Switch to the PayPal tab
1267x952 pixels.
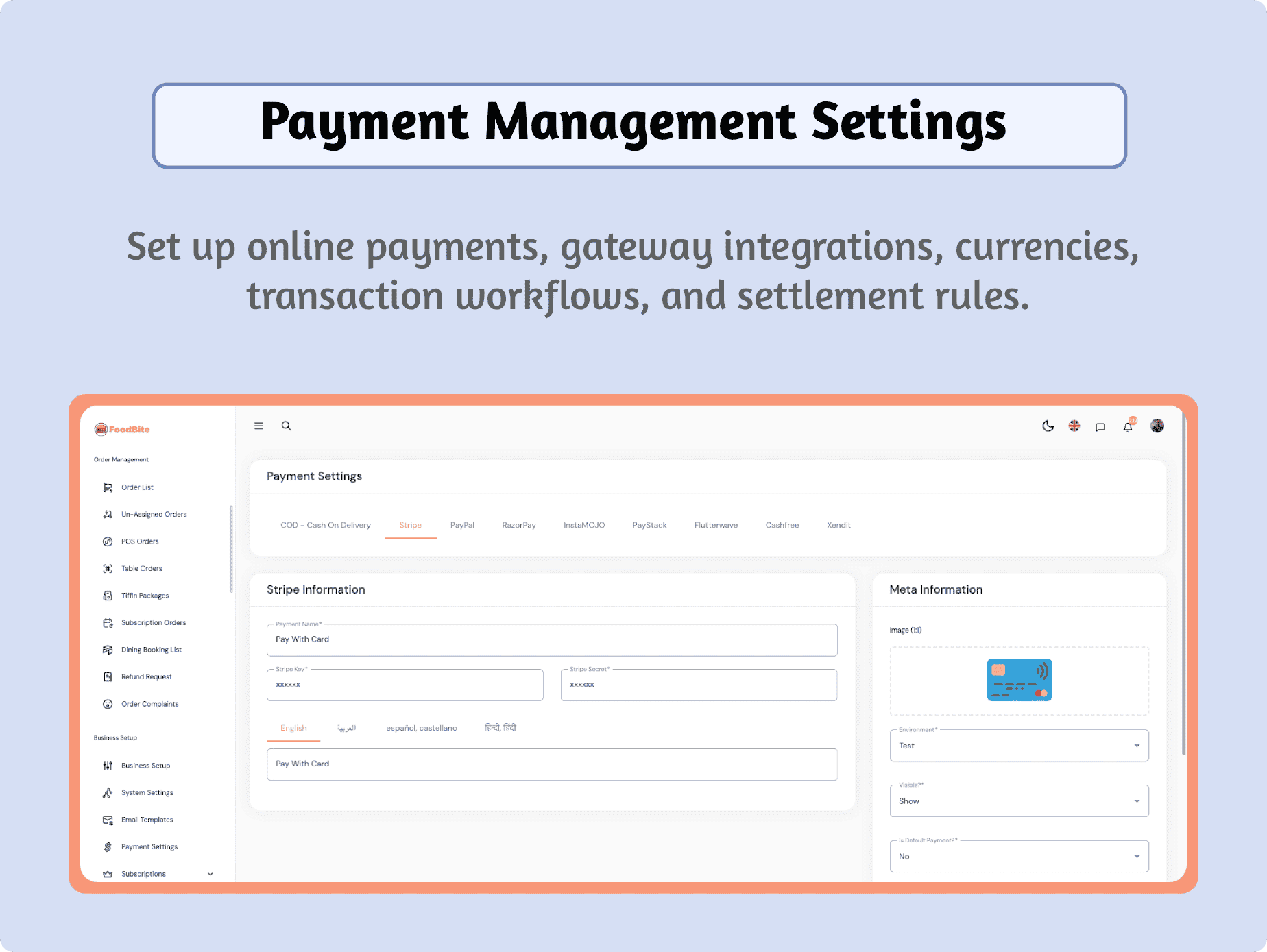point(462,525)
